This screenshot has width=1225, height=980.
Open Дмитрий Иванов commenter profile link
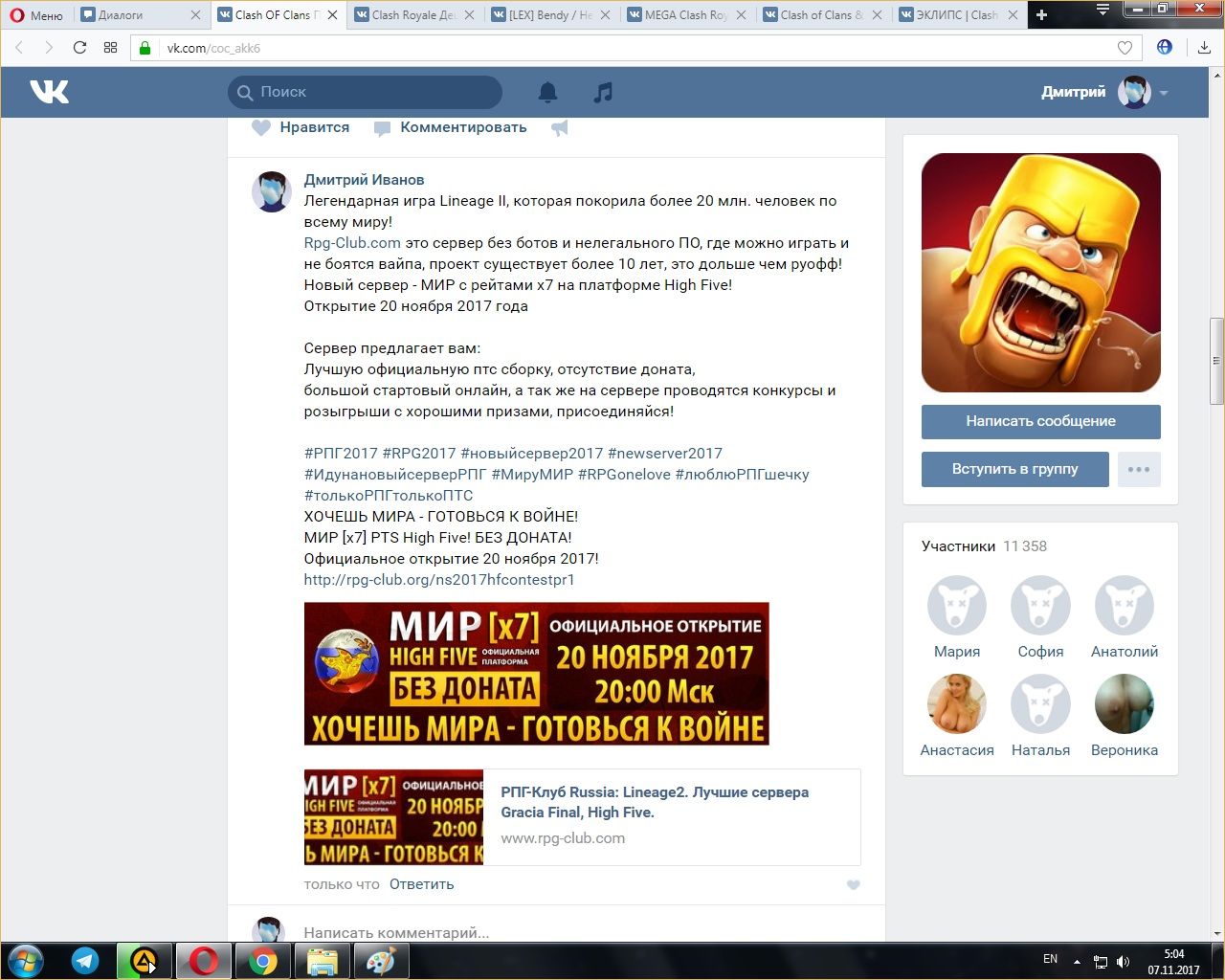pos(364,180)
